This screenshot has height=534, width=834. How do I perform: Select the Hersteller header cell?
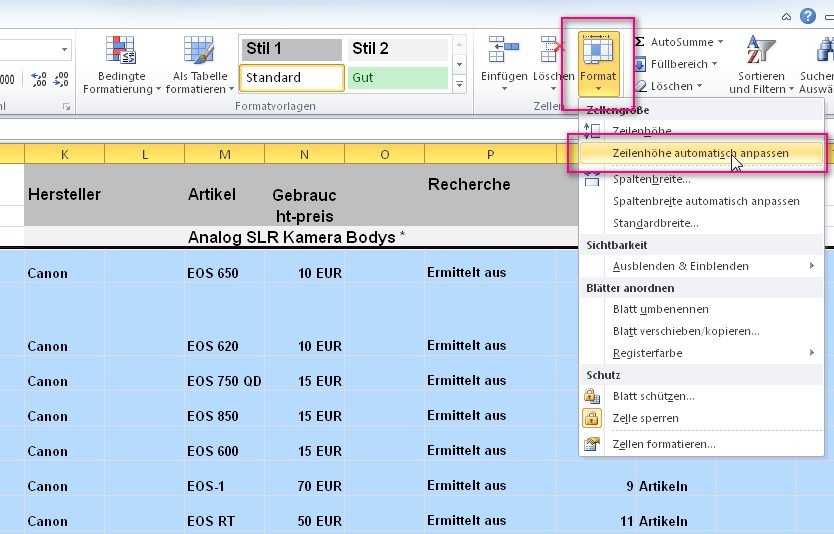64,195
